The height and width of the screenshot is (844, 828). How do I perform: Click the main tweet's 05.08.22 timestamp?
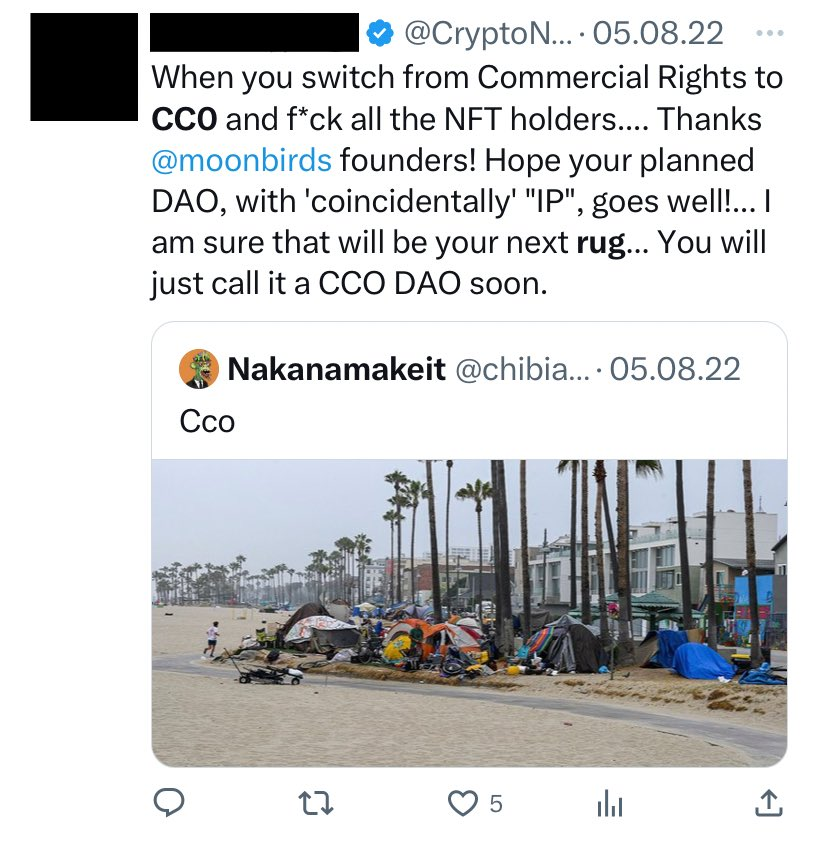pos(658,34)
